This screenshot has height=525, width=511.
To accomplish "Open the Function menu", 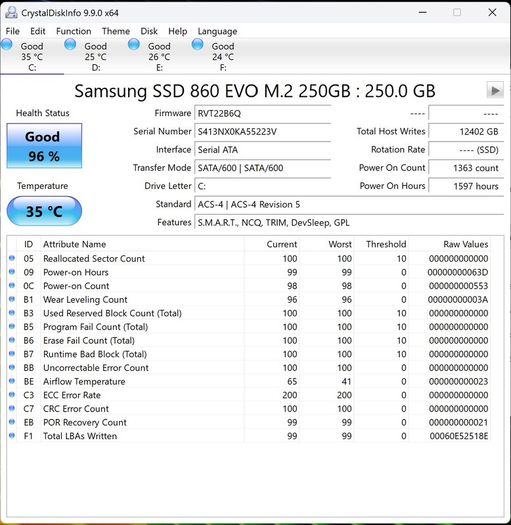I will coord(73,31).
